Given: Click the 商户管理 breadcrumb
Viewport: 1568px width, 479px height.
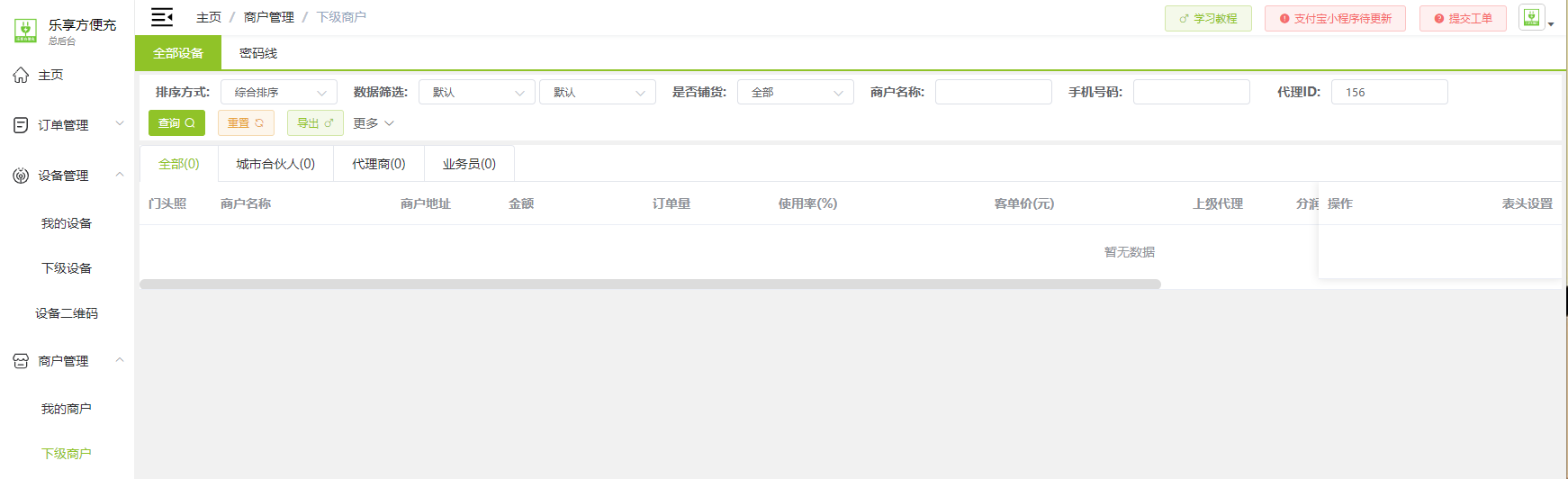Looking at the screenshot, I should coord(269,17).
